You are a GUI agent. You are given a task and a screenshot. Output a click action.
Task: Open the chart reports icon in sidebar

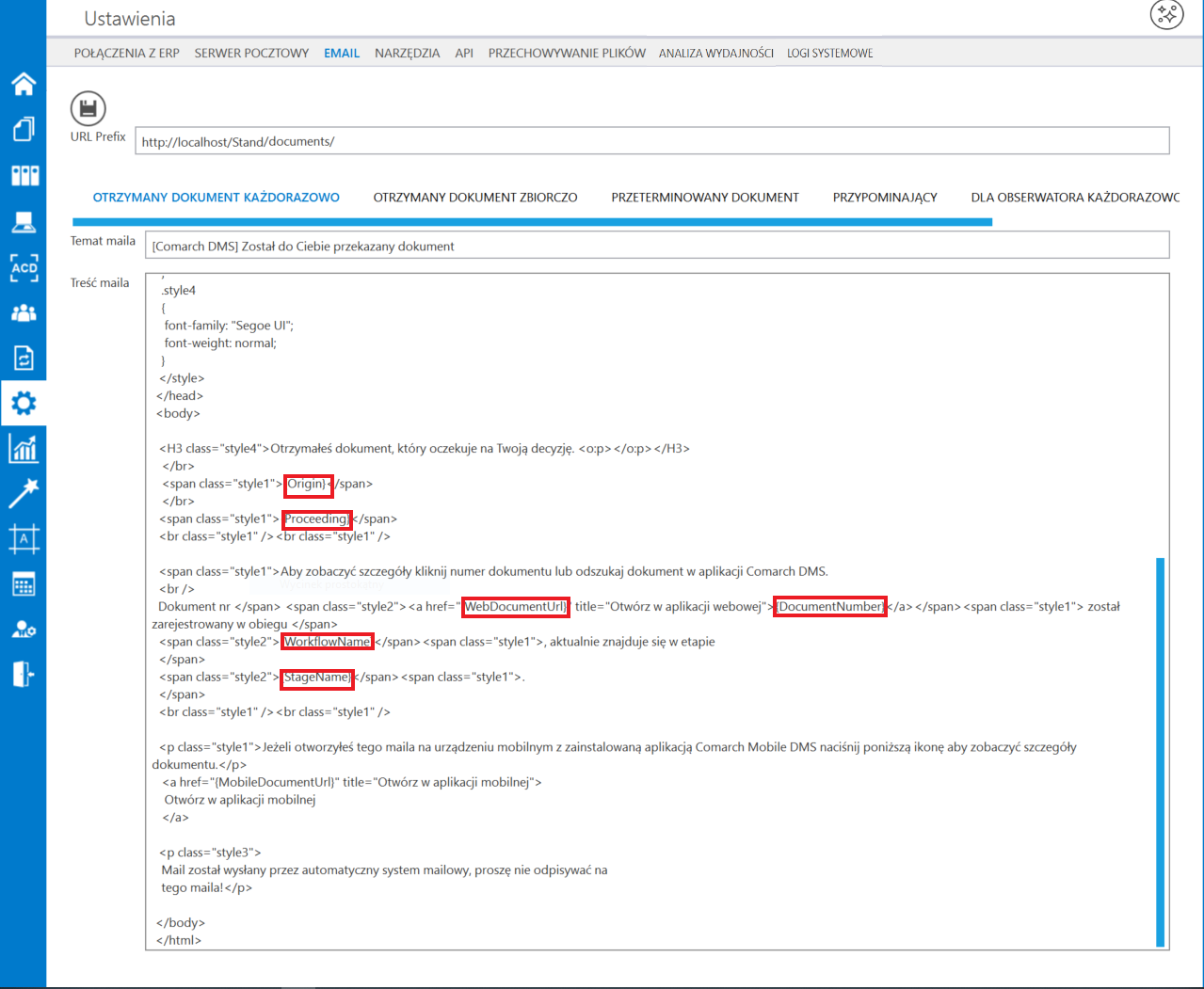tap(24, 449)
